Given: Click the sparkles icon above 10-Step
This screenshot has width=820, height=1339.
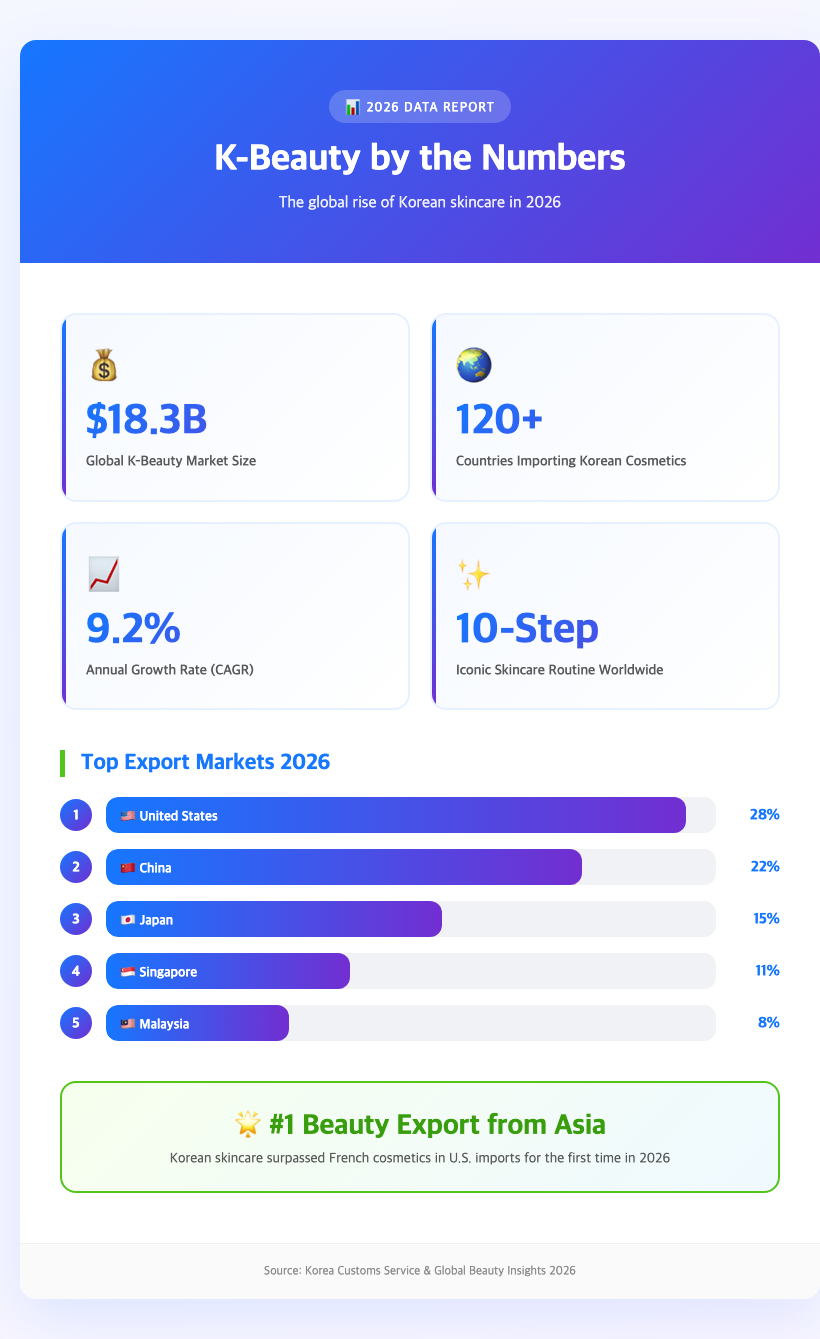Looking at the screenshot, I should (x=473, y=574).
